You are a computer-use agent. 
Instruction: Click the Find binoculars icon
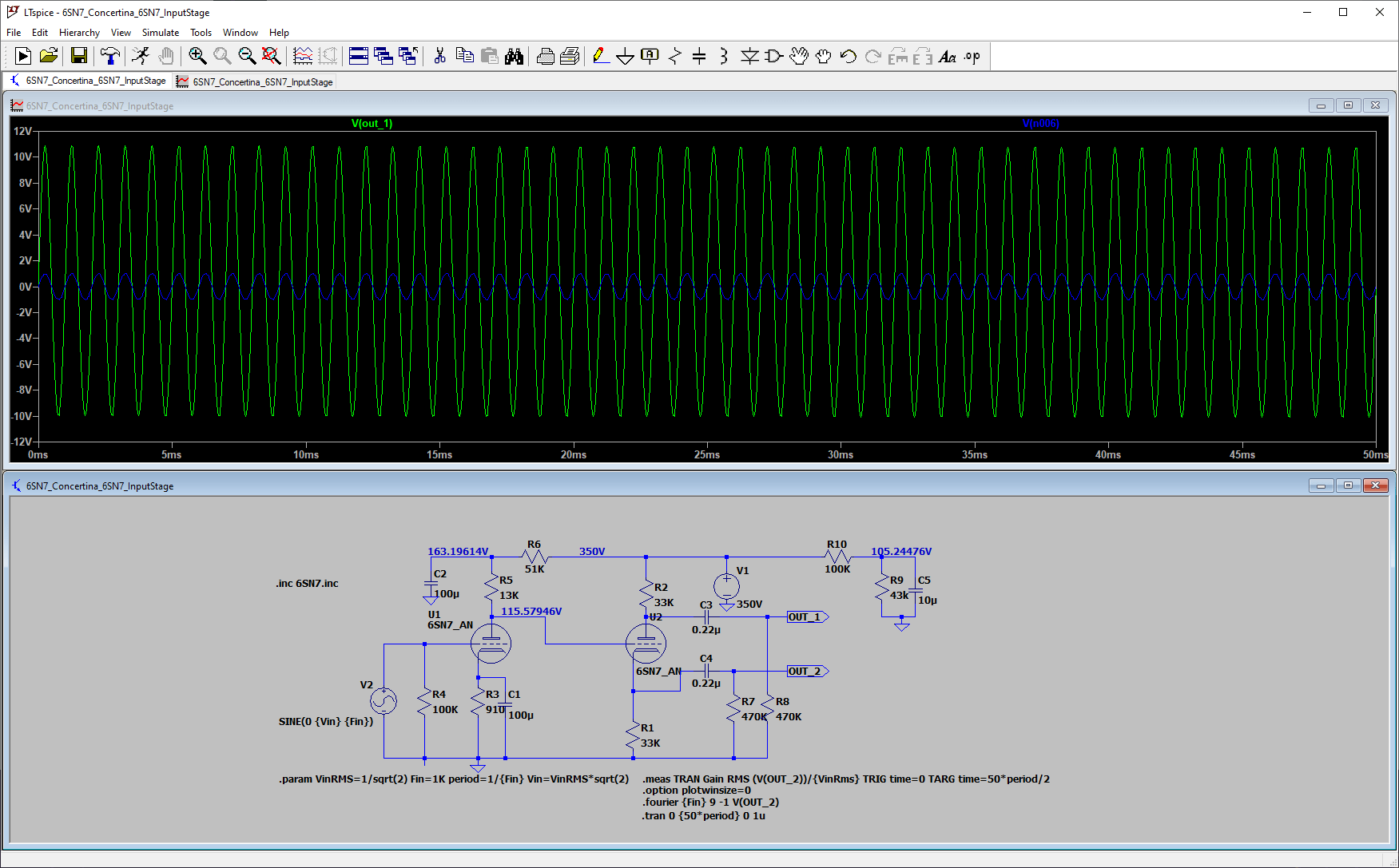514,56
